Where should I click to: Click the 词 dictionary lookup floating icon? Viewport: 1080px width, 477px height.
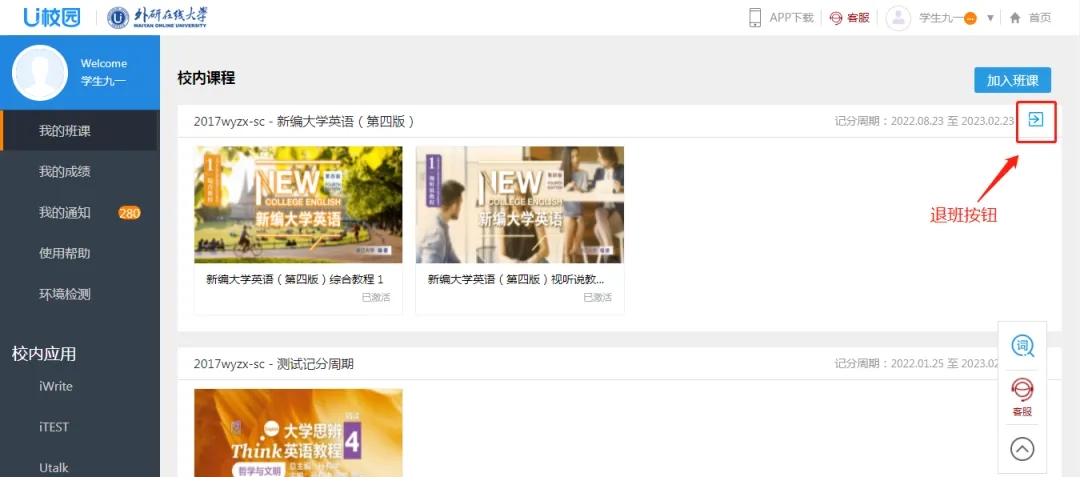click(1022, 346)
